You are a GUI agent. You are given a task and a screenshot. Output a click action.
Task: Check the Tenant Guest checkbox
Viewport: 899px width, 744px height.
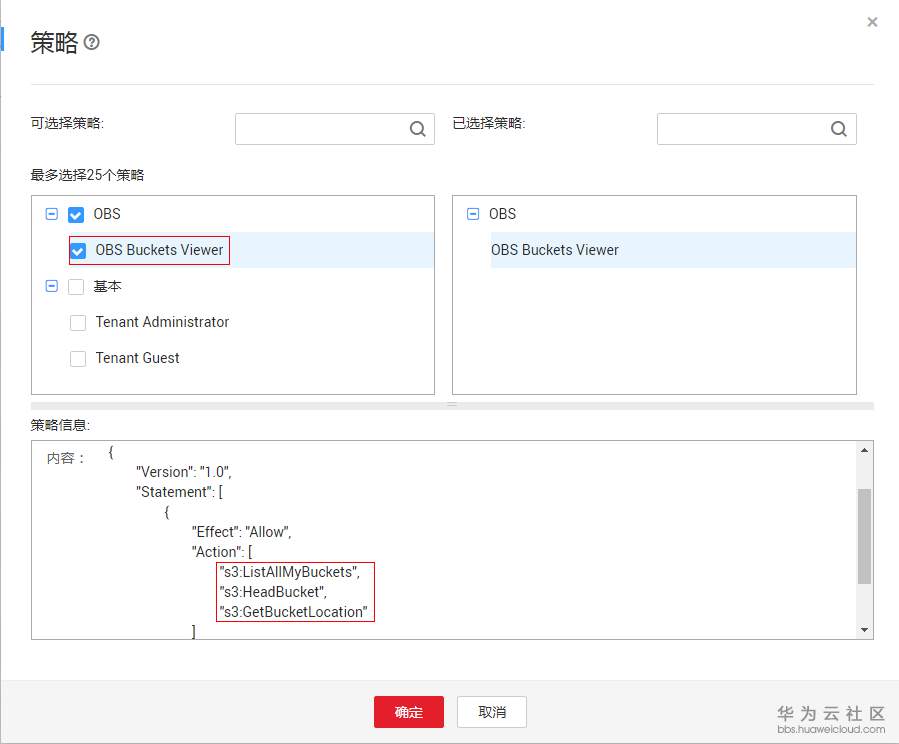click(x=78, y=359)
